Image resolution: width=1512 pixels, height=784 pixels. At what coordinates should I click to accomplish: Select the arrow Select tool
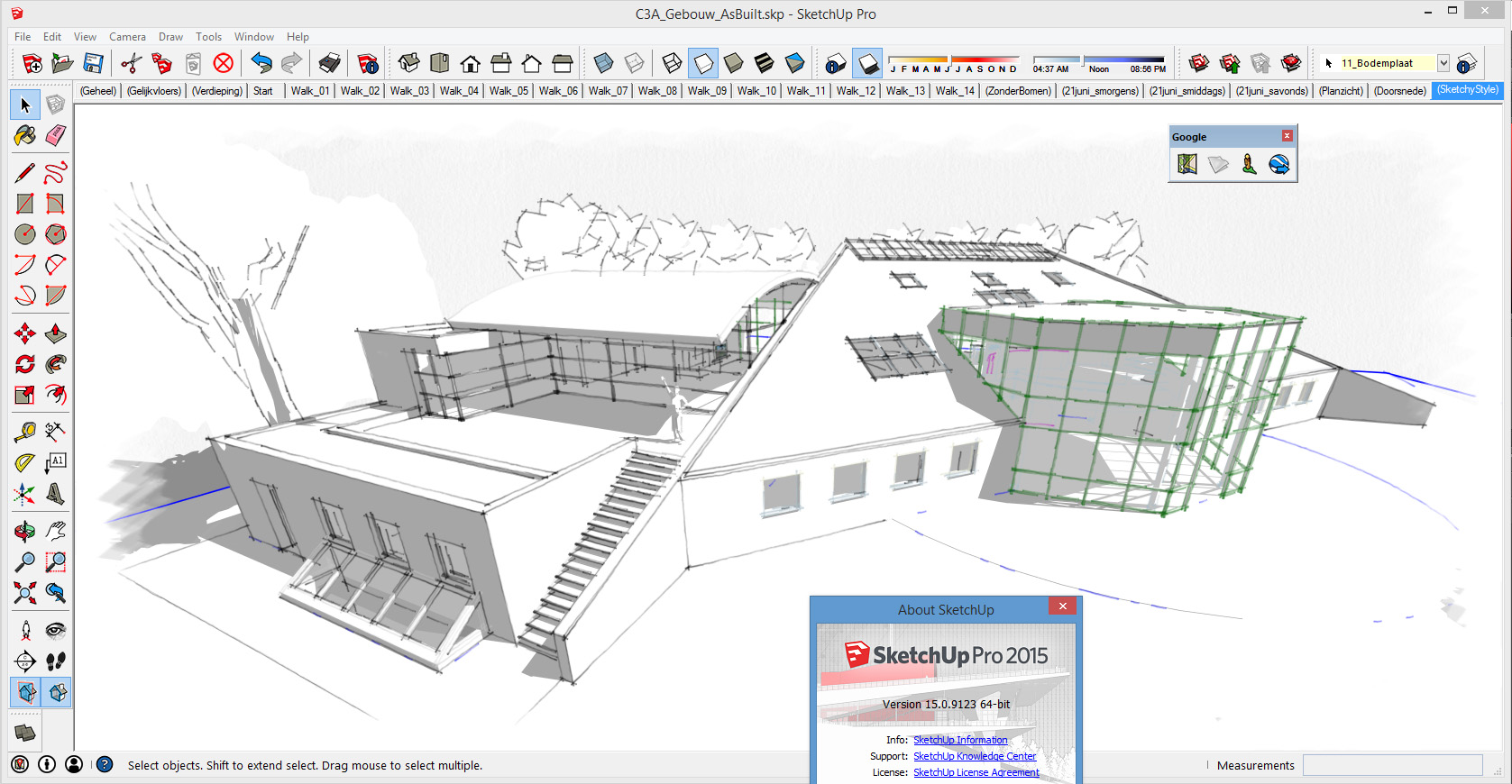pos(25,105)
